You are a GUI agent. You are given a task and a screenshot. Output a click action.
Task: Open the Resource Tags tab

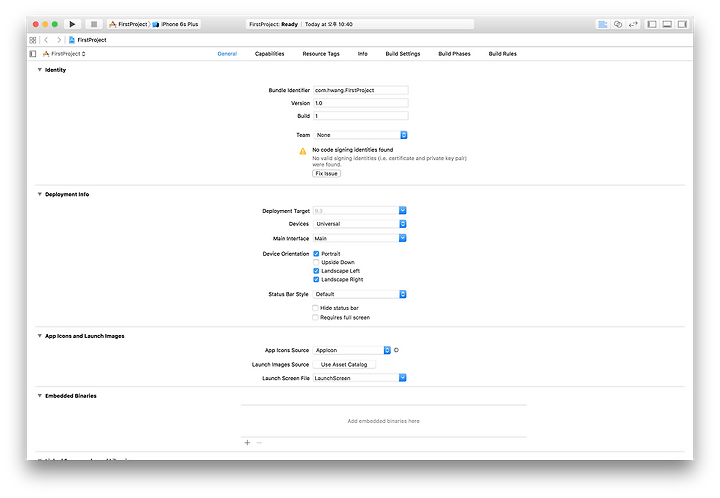(321, 54)
